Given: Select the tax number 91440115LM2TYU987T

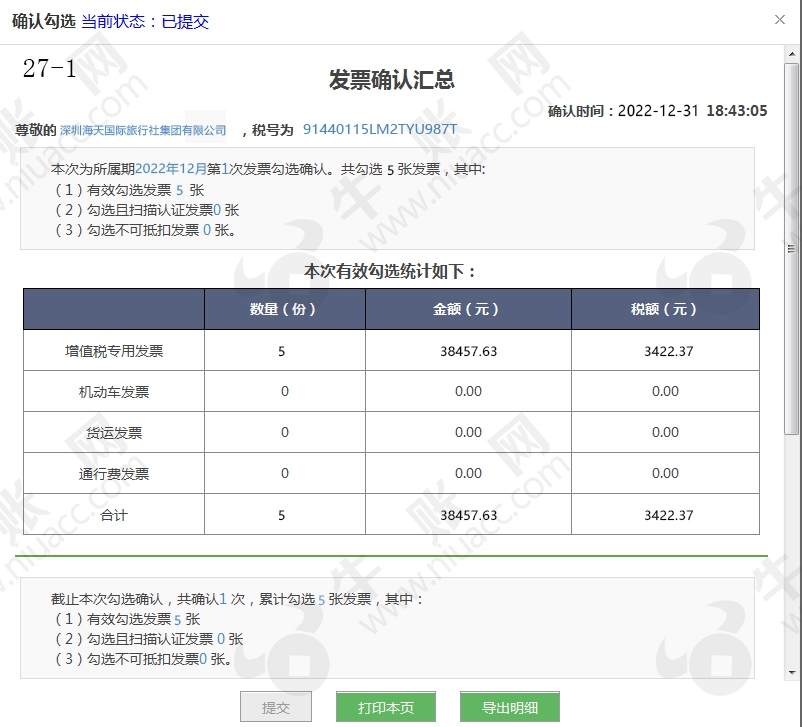Looking at the screenshot, I should (x=379, y=130).
